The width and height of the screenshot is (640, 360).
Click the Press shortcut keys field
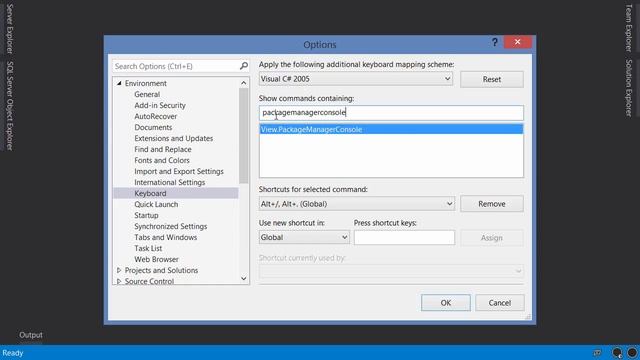[x=404, y=238]
